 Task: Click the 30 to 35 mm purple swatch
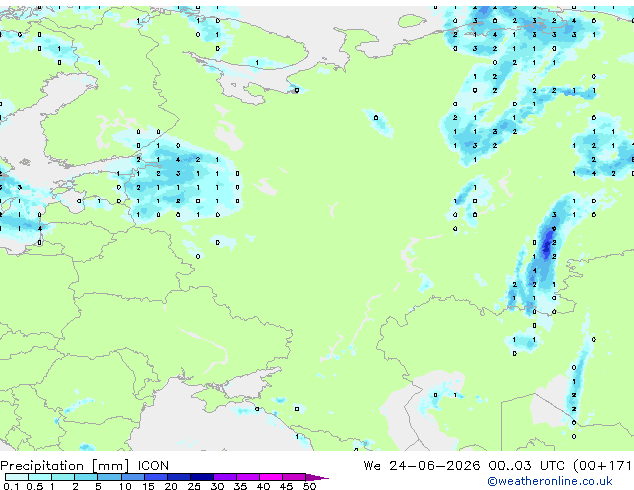pyautogui.click(x=225, y=477)
